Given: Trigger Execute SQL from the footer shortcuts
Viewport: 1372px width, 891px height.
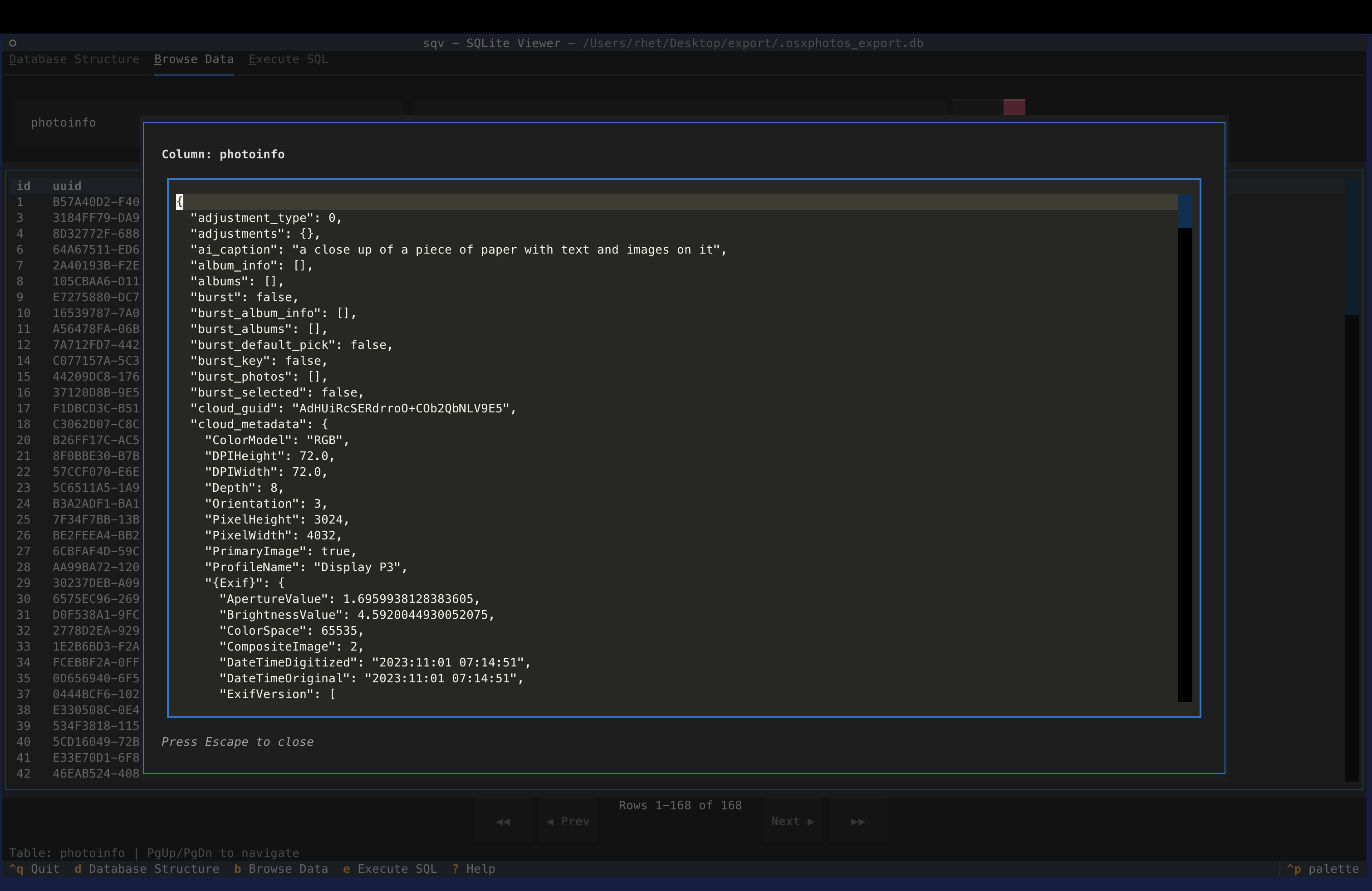Looking at the screenshot, I should [x=390, y=868].
